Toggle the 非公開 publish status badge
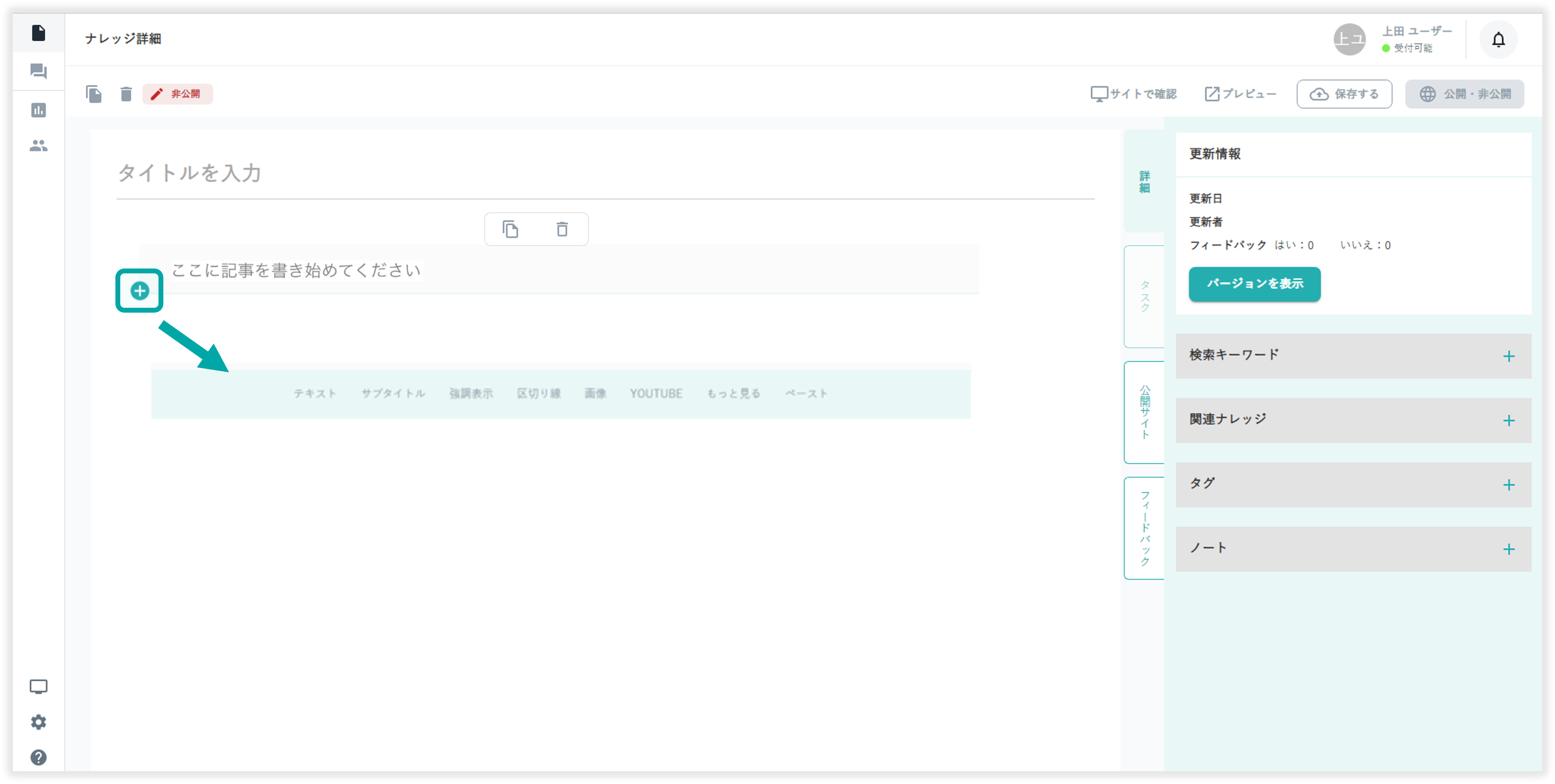1555x784 pixels. [177, 94]
